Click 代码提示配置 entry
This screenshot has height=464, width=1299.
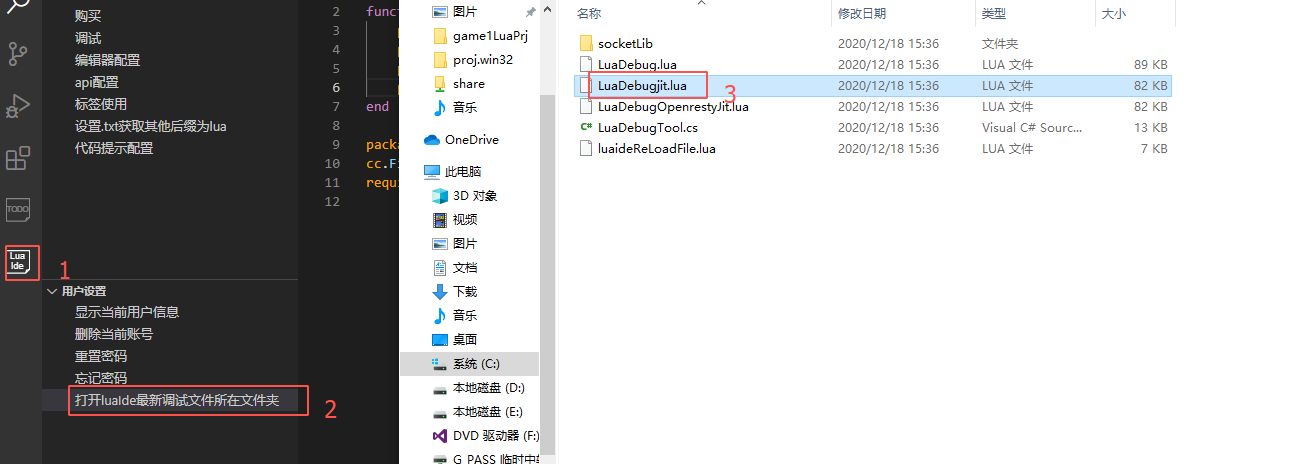pyautogui.click(x=114, y=148)
